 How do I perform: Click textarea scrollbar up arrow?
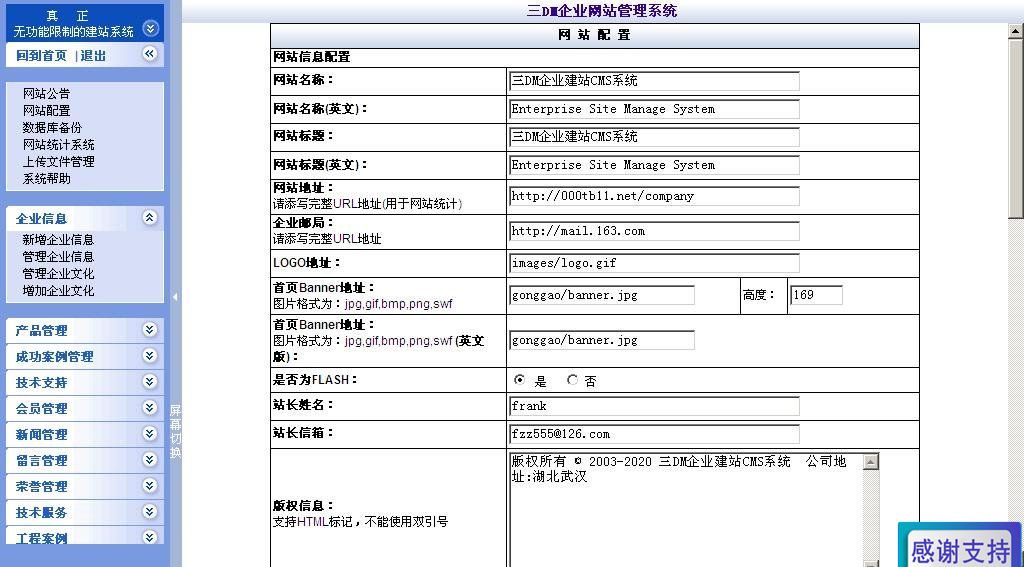[x=871, y=462]
